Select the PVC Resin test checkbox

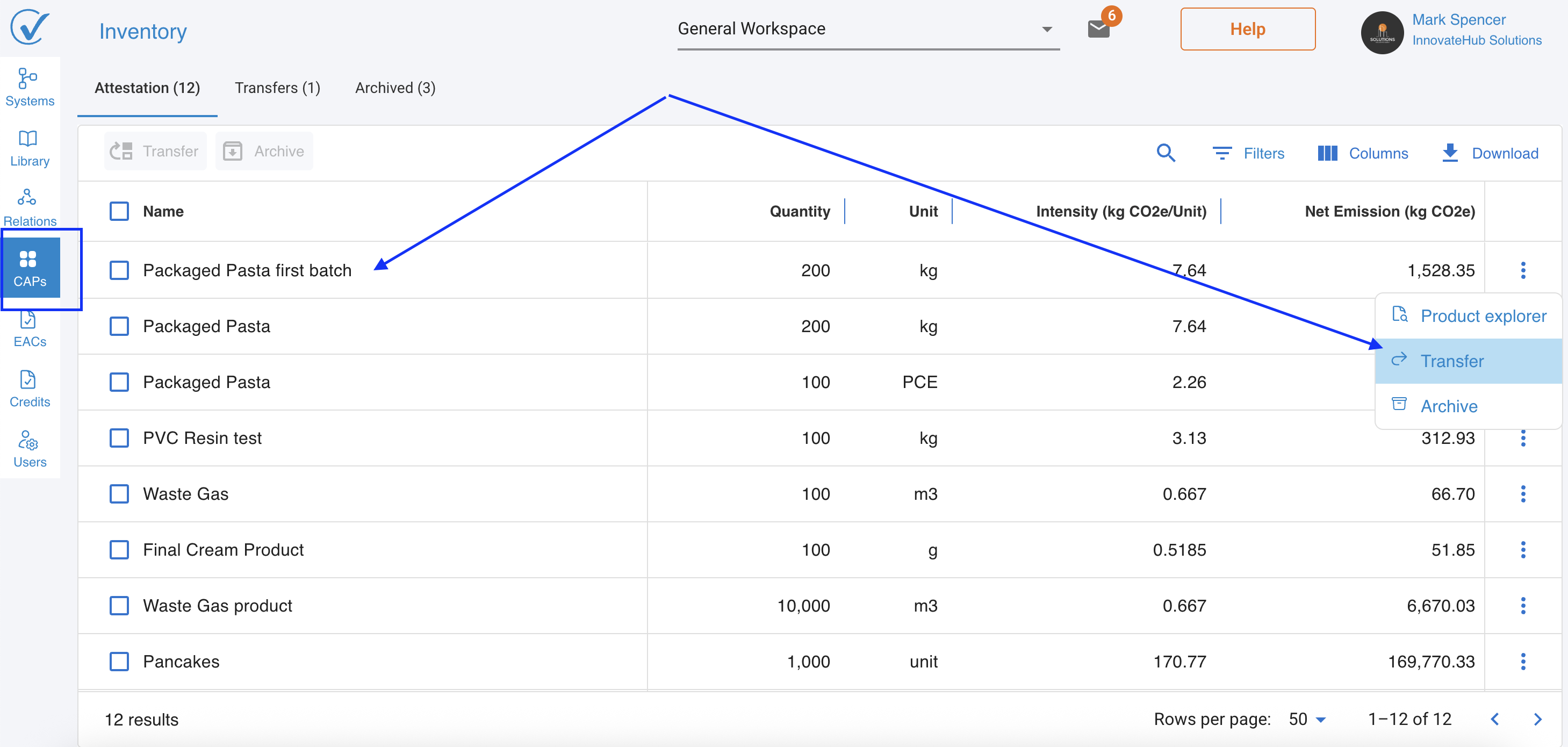[x=119, y=438]
